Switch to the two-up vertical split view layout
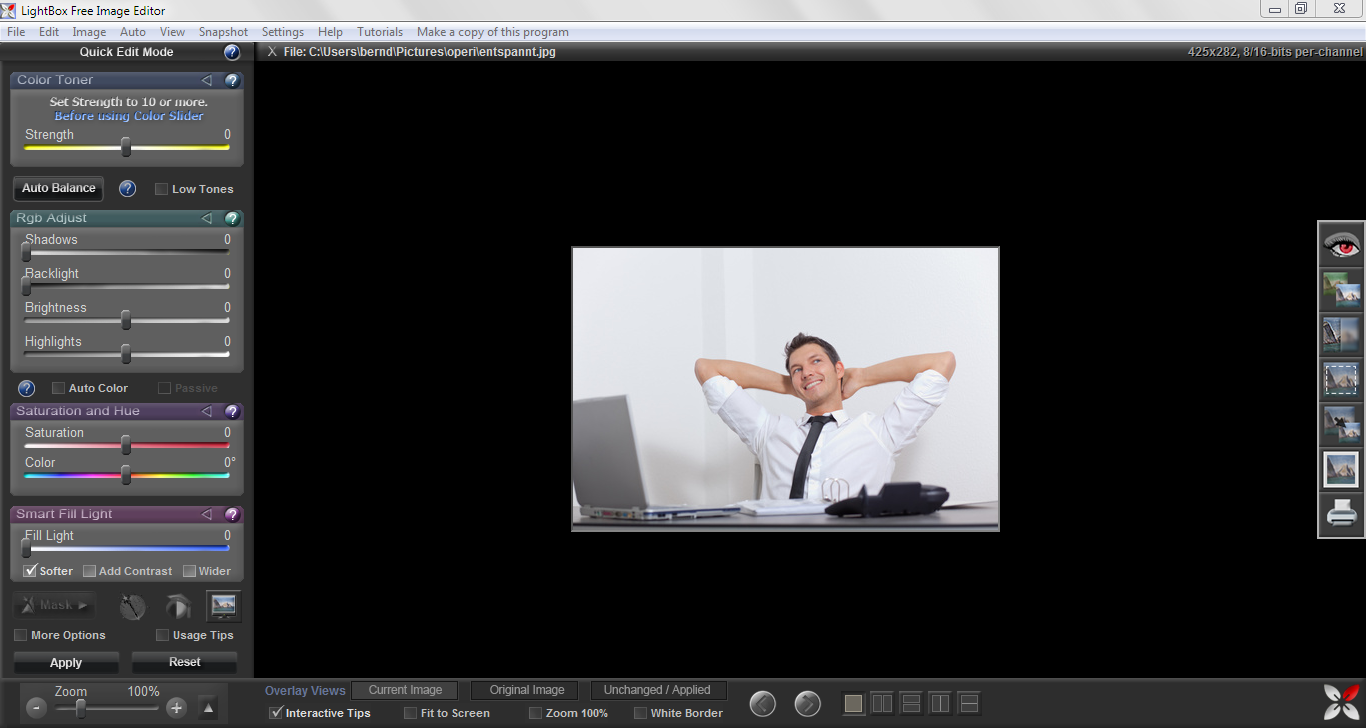The image size is (1366, 728). (x=882, y=702)
